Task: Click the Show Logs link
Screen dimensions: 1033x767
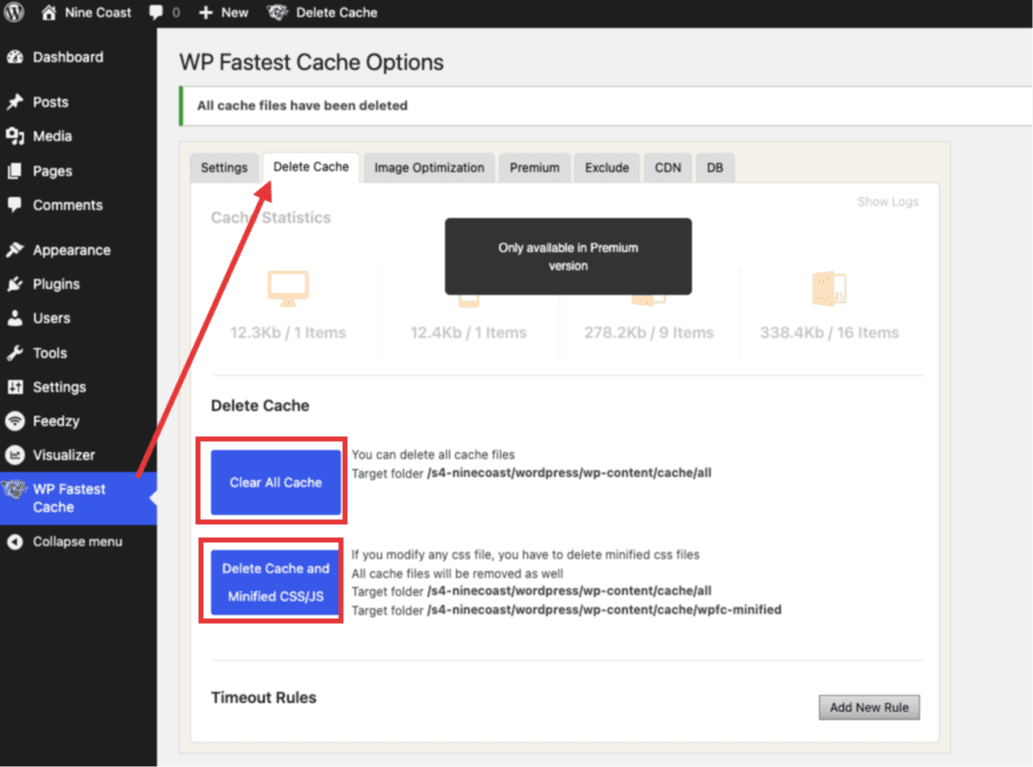Action: [887, 202]
